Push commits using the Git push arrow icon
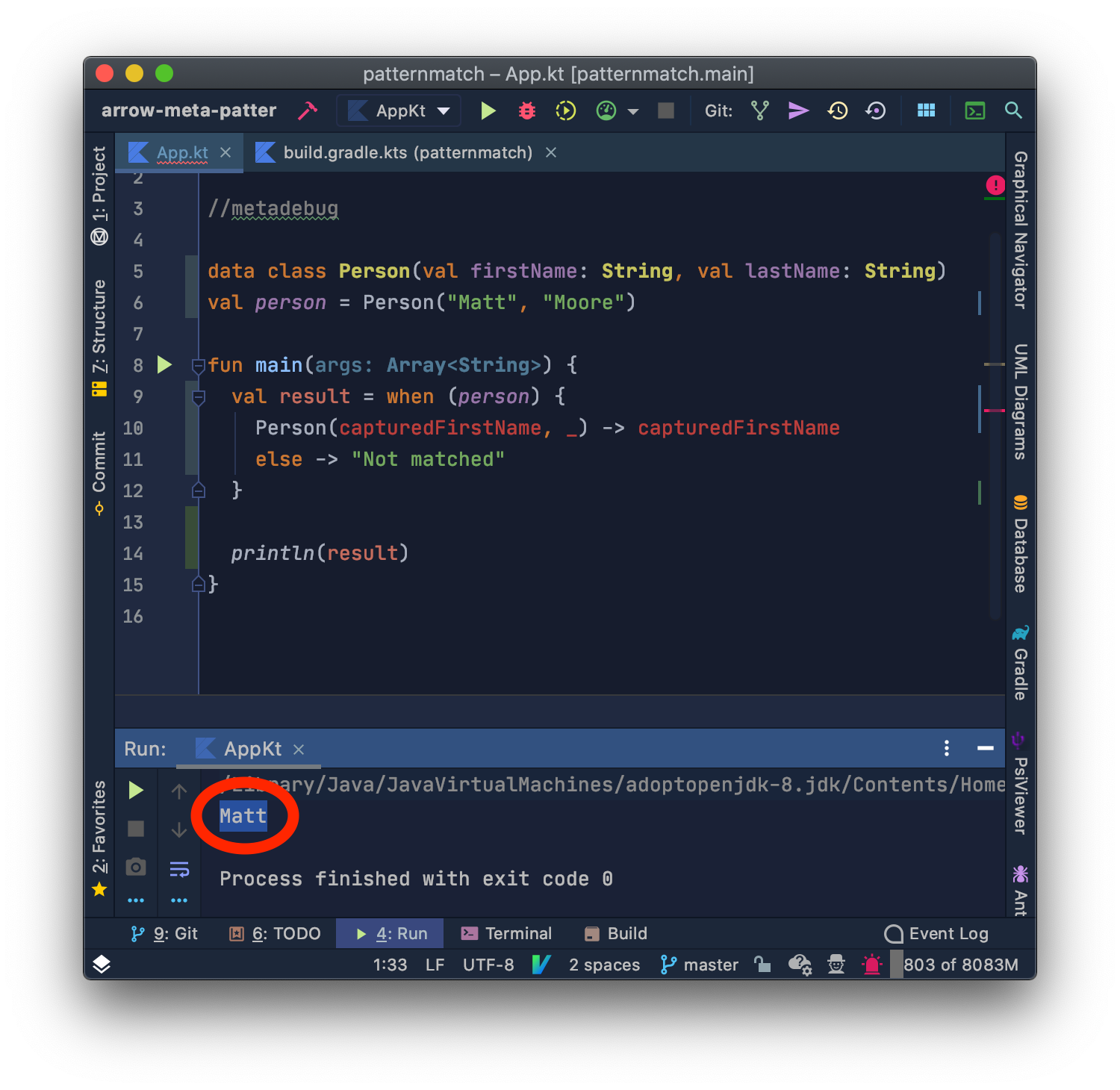Image resolution: width=1120 pixels, height=1090 pixels. tap(798, 110)
